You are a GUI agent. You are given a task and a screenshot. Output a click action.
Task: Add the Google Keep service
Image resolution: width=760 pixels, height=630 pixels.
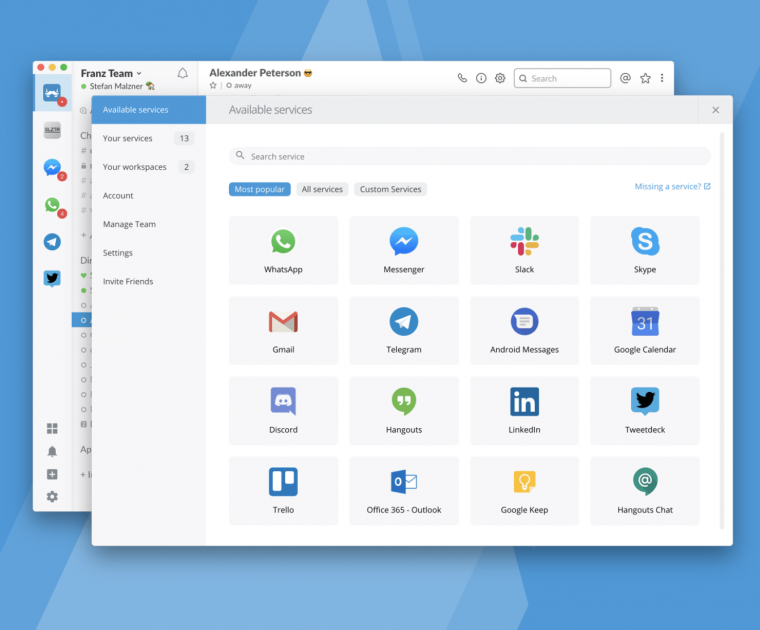point(524,491)
